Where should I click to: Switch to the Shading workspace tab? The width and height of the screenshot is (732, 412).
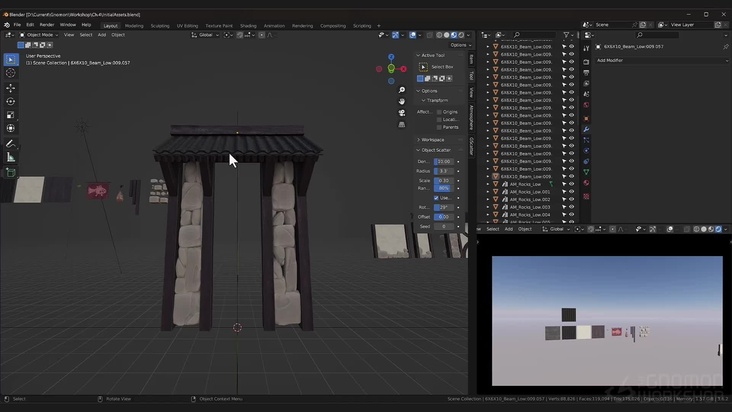tap(248, 26)
